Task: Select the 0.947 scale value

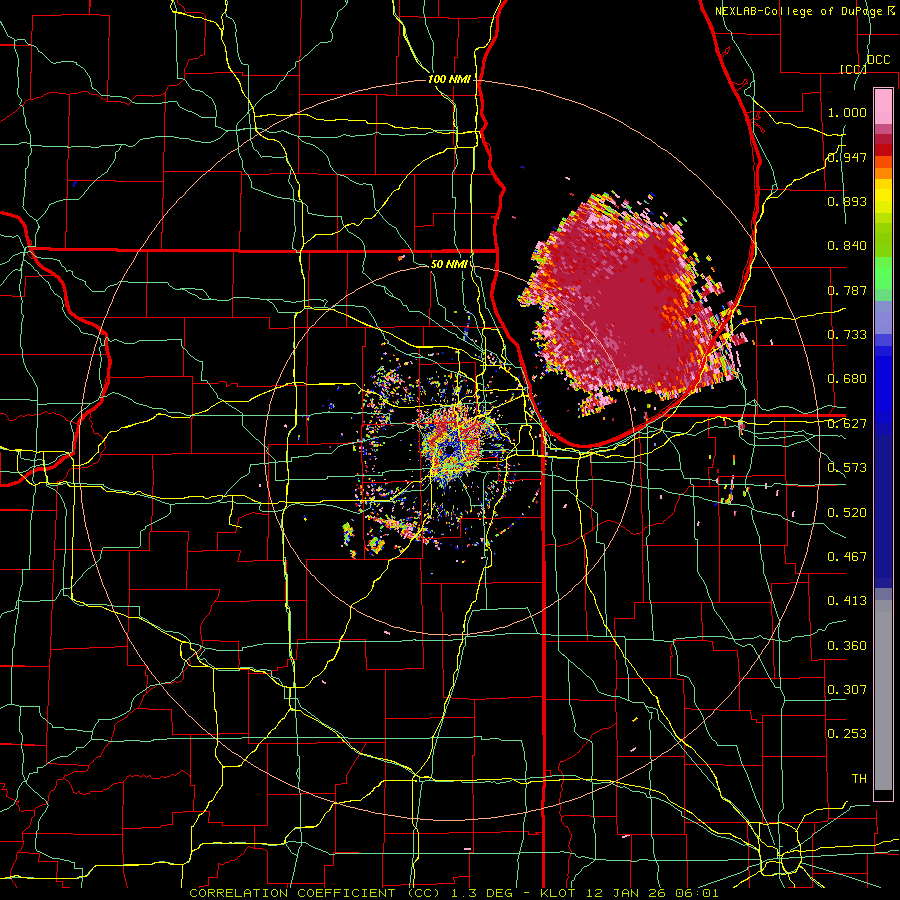Action: coord(847,157)
